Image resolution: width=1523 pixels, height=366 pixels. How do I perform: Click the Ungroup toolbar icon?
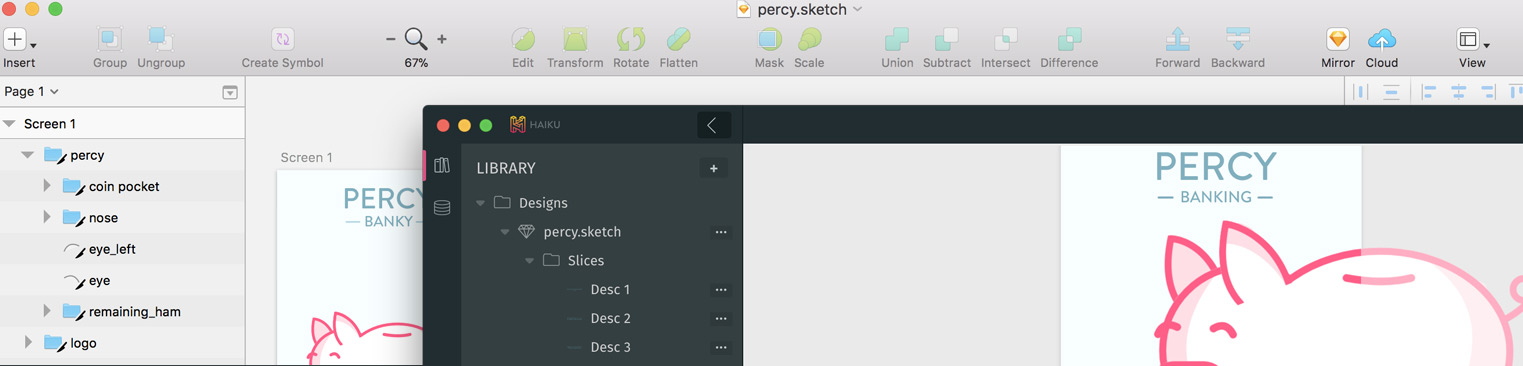pos(161,40)
